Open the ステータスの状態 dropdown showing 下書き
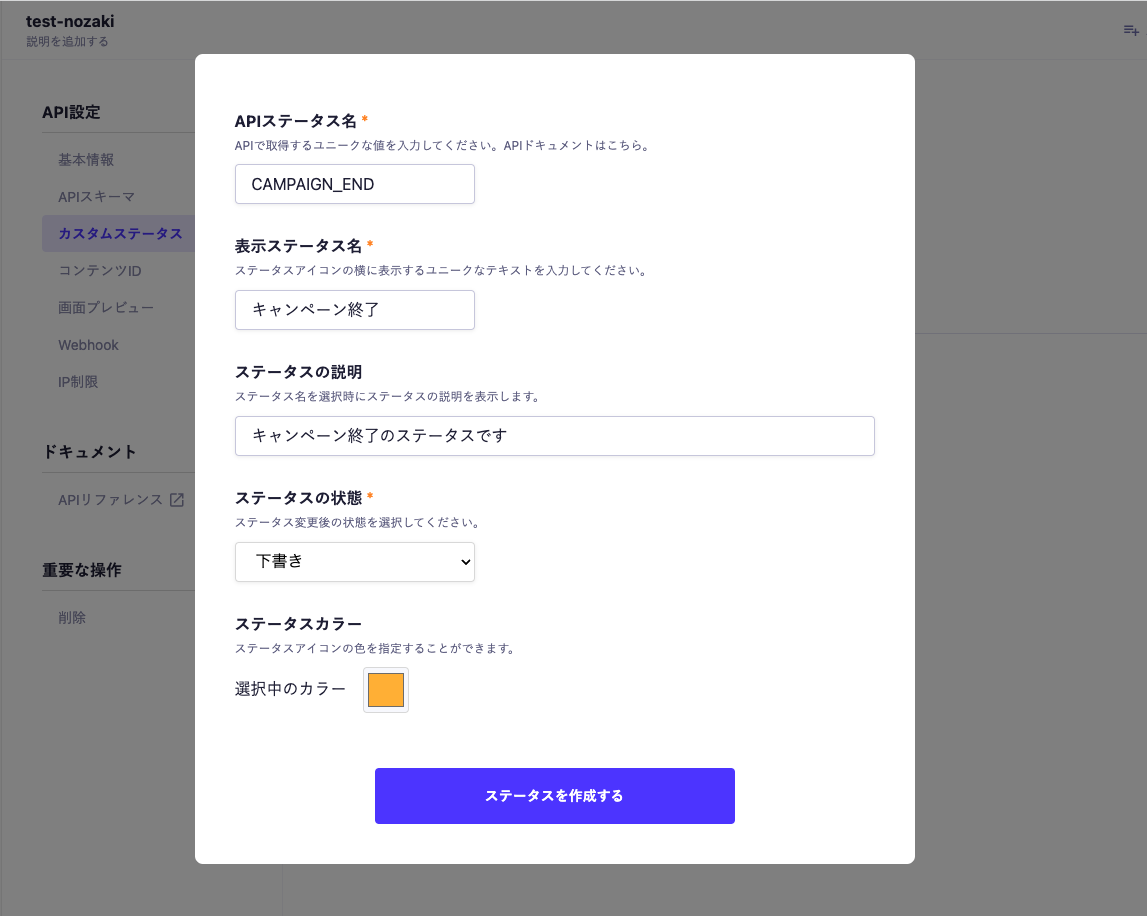This screenshot has height=916, width=1147. point(354,562)
